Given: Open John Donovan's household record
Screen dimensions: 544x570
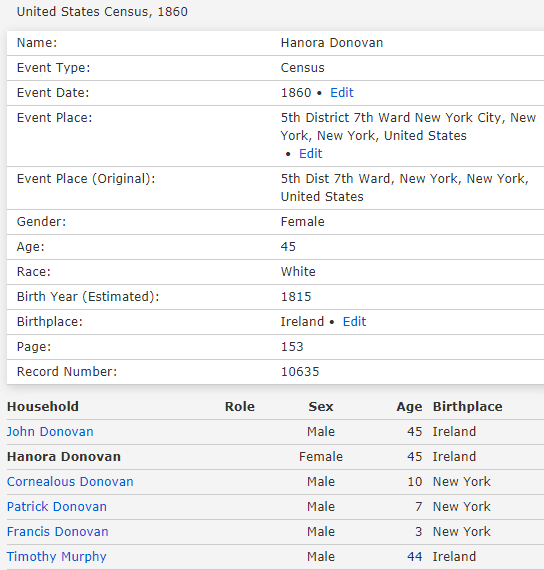Looking at the screenshot, I should pyautogui.click(x=50, y=431).
